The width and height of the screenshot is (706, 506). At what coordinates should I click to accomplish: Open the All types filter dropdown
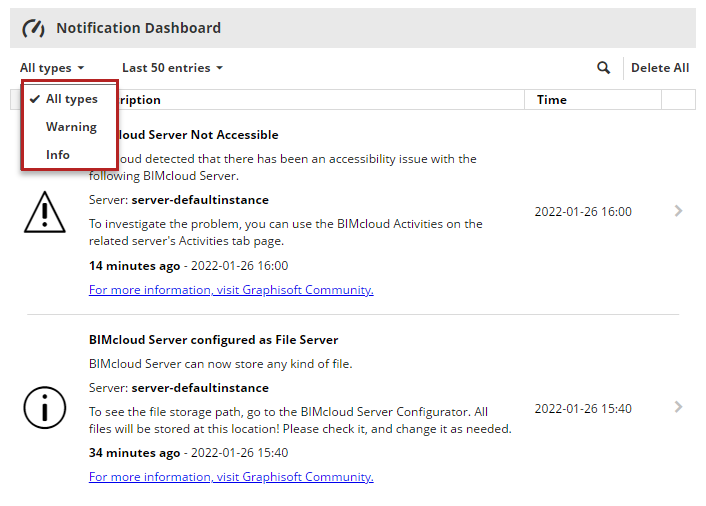coord(51,68)
